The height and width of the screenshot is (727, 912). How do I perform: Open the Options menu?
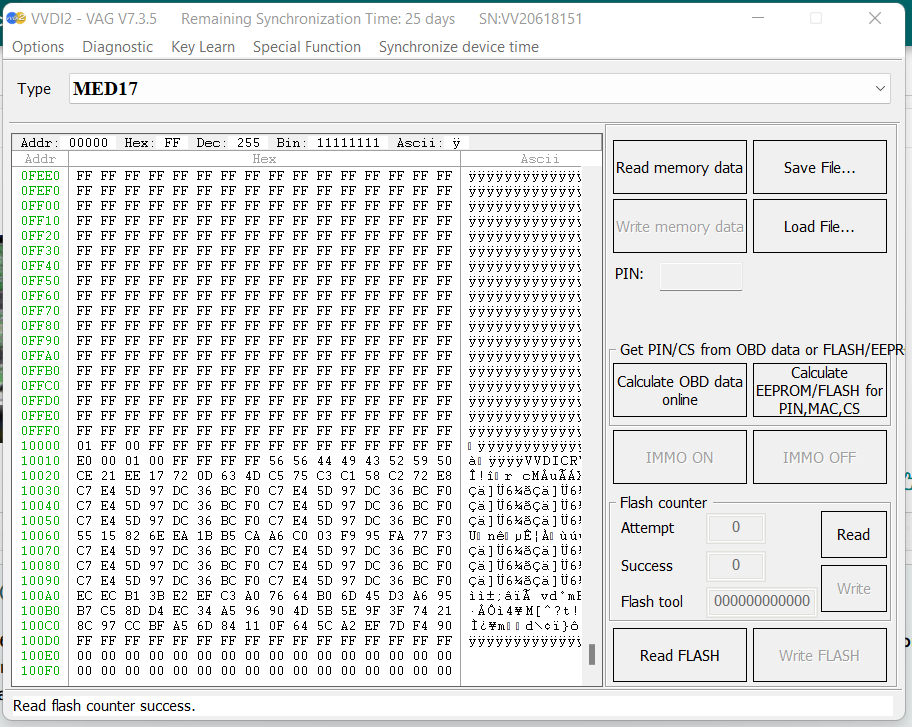(38, 47)
